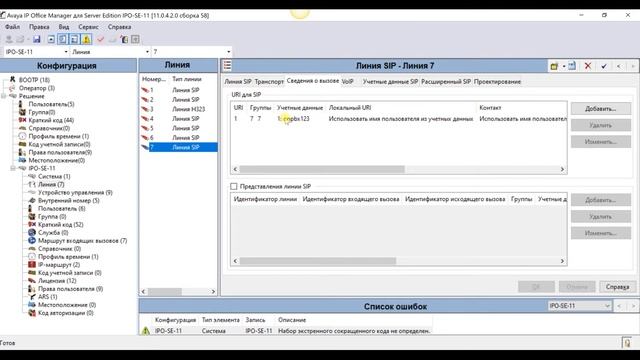Switch to the Расширенный SIP tab
Viewport: 640px width, 360px height.
click(446, 82)
